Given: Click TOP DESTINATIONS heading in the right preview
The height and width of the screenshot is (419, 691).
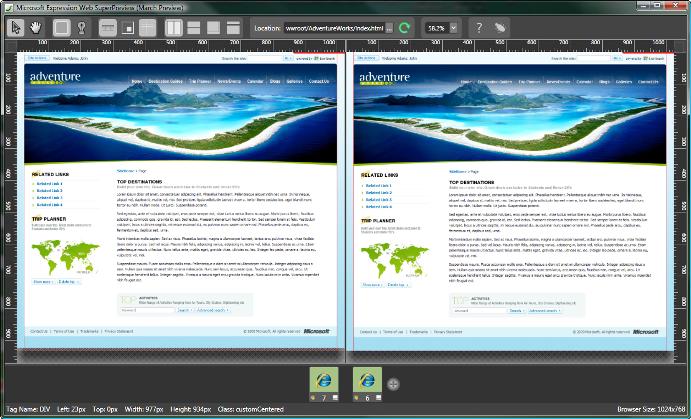Looking at the screenshot, I should point(472,182).
